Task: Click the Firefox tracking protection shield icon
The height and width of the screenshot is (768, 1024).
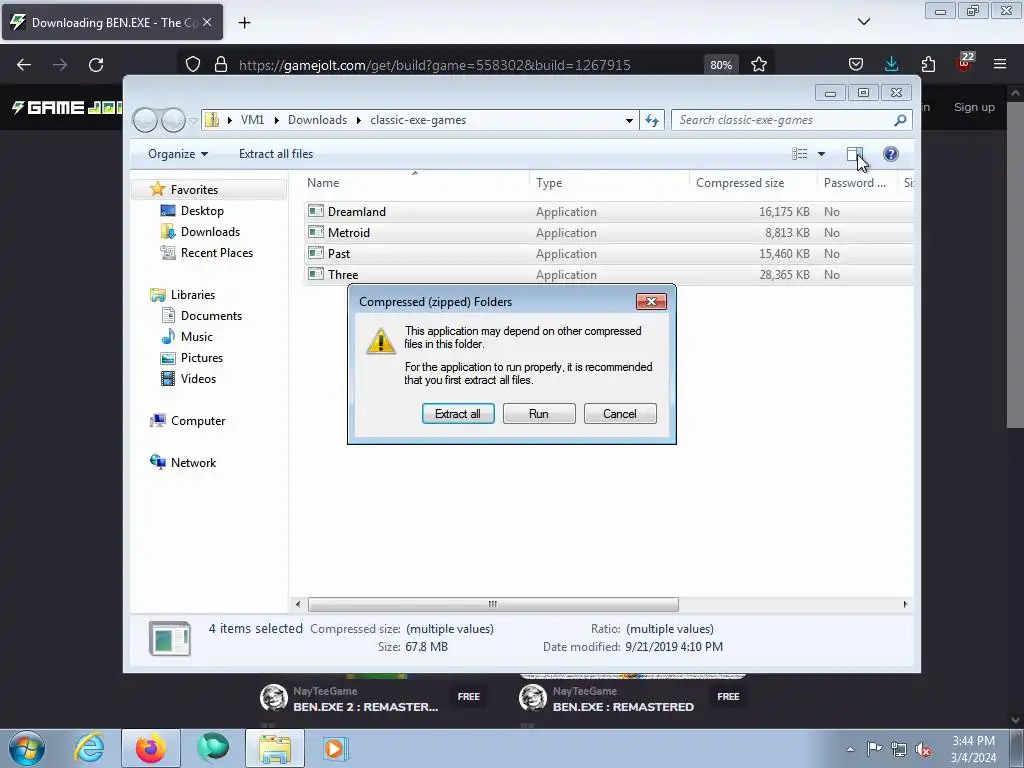Action: [193, 65]
